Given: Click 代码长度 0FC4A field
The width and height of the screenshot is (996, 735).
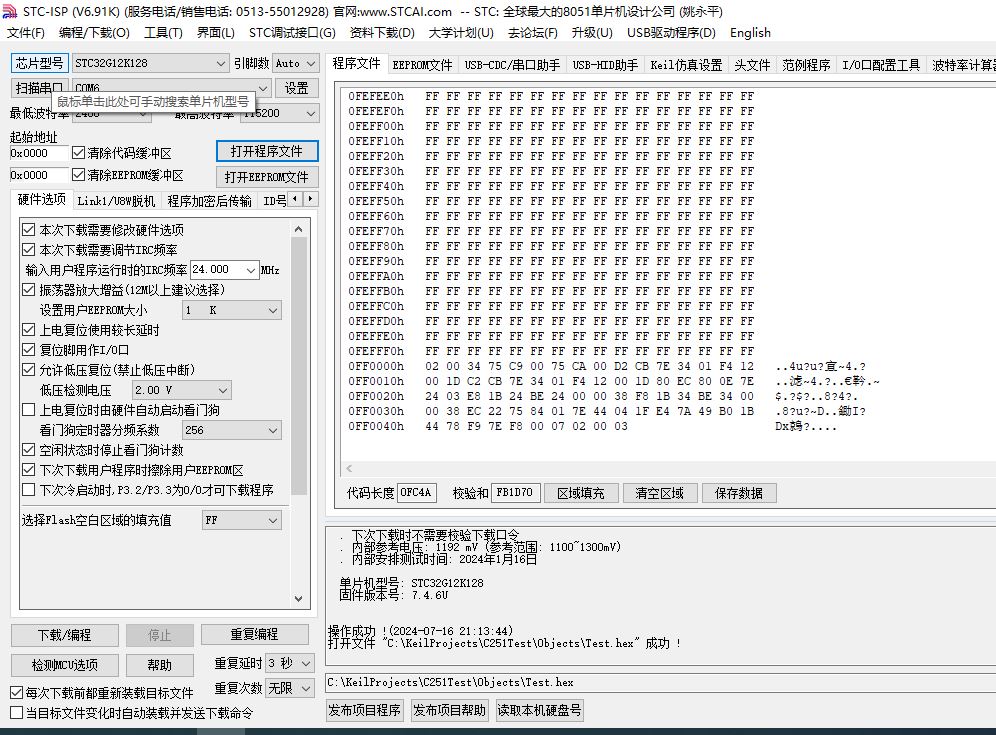Looking at the screenshot, I should [417, 492].
